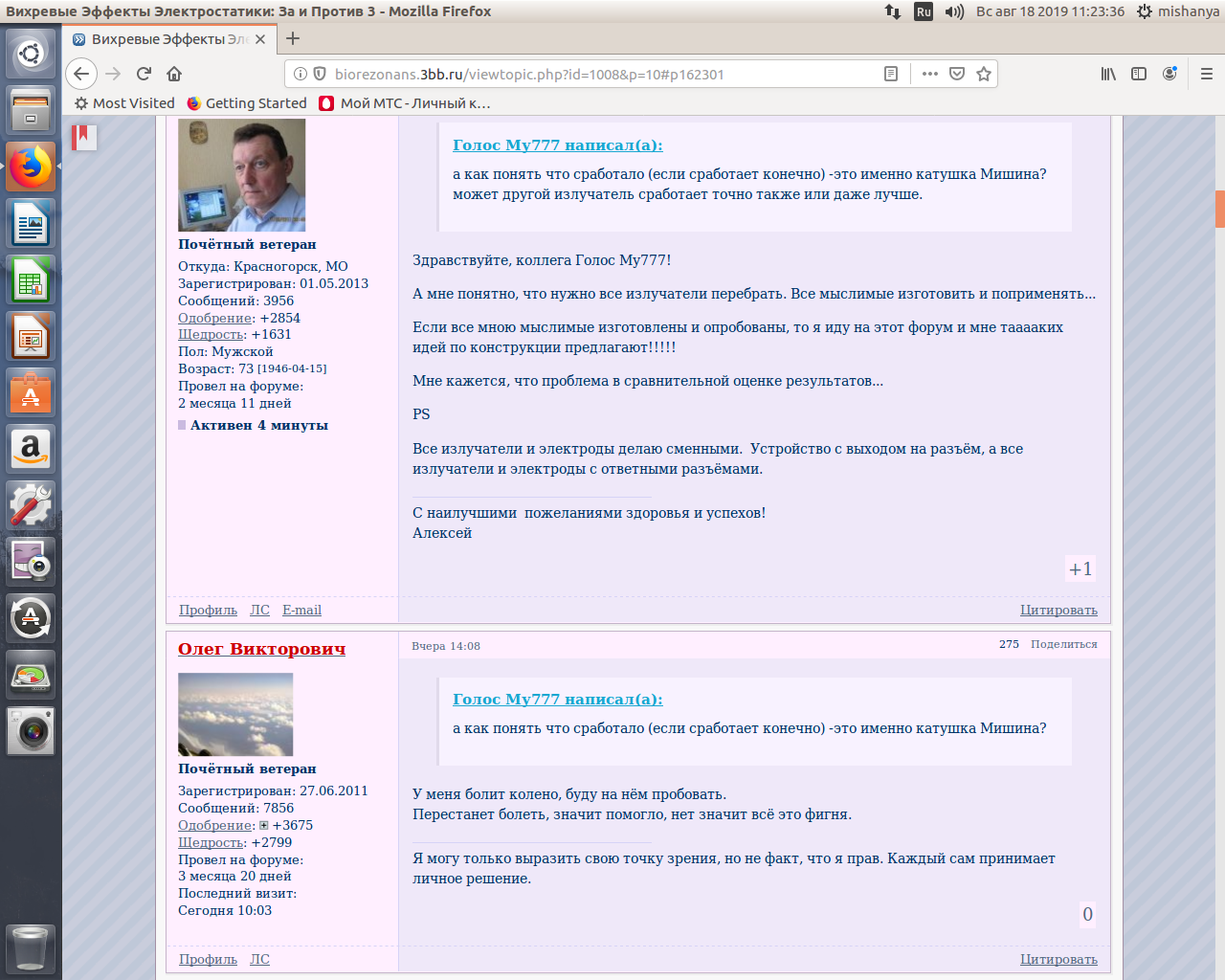Open ЛС link in Олег's post
Viewport: 1225px width, 980px height.
pyautogui.click(x=259, y=959)
